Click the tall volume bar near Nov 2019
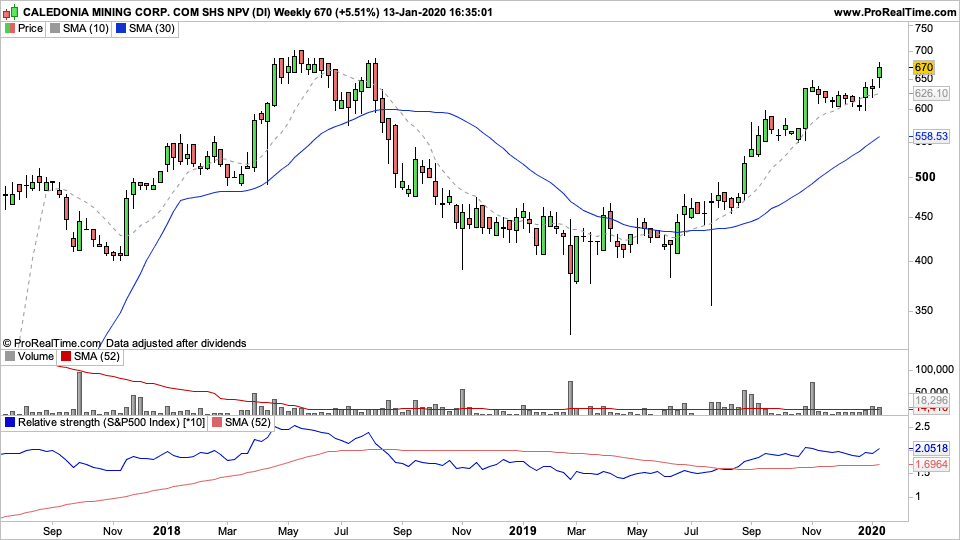This screenshot has height=540, width=960. click(x=812, y=399)
